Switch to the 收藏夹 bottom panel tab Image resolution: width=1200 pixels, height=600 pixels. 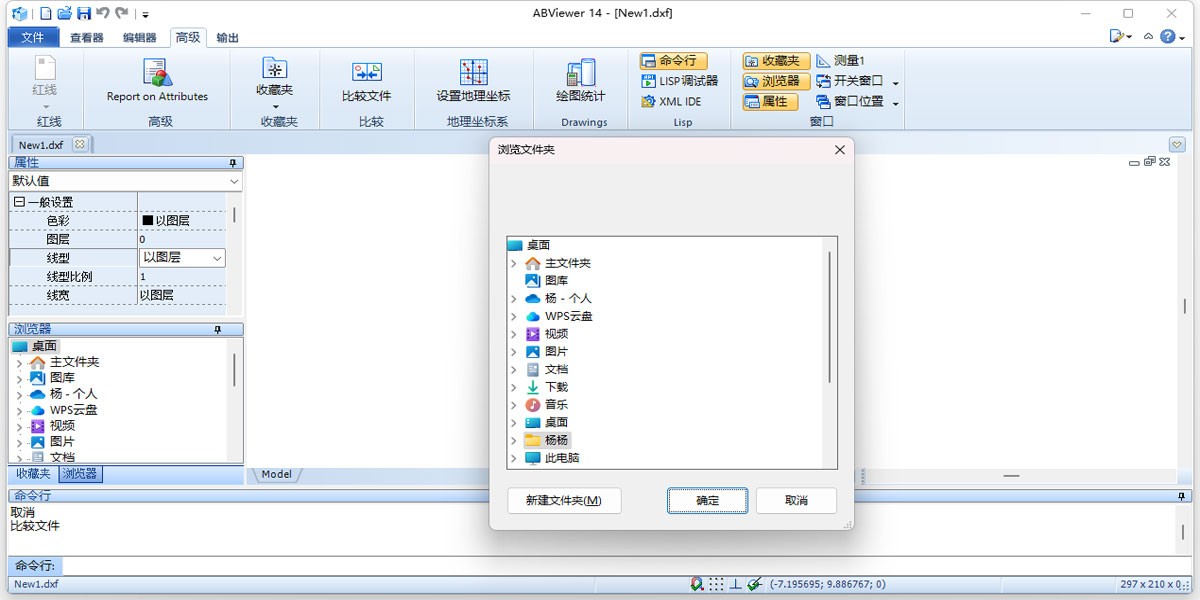click(33, 474)
